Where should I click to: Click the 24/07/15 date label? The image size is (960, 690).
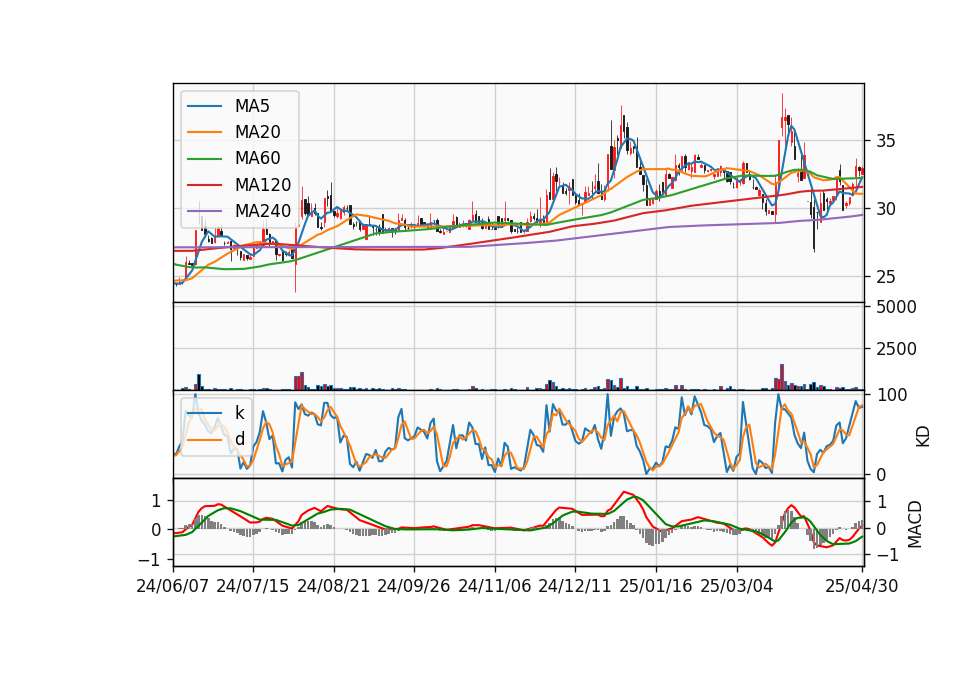tap(252, 587)
